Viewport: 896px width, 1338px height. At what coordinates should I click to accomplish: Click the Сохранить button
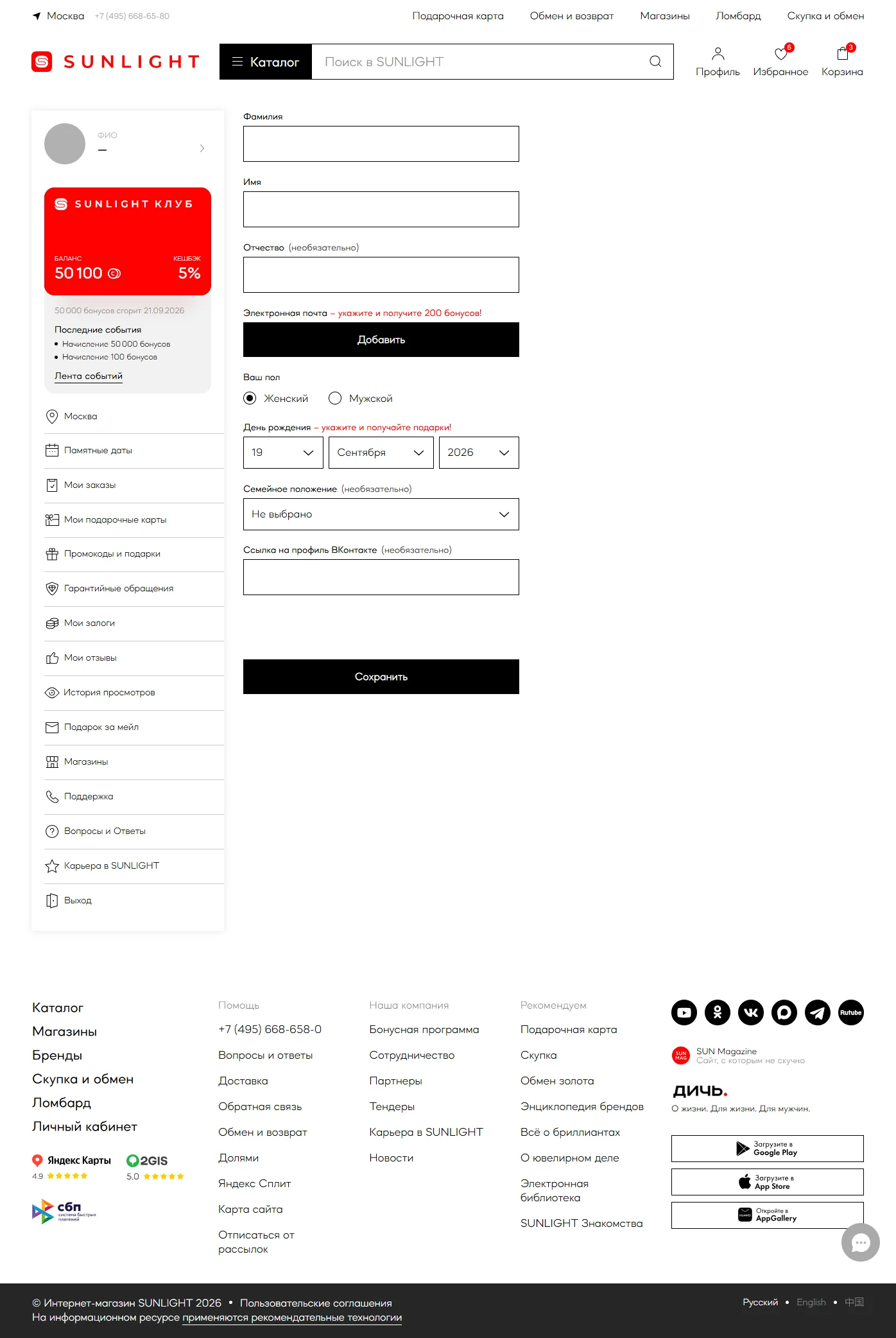click(381, 677)
